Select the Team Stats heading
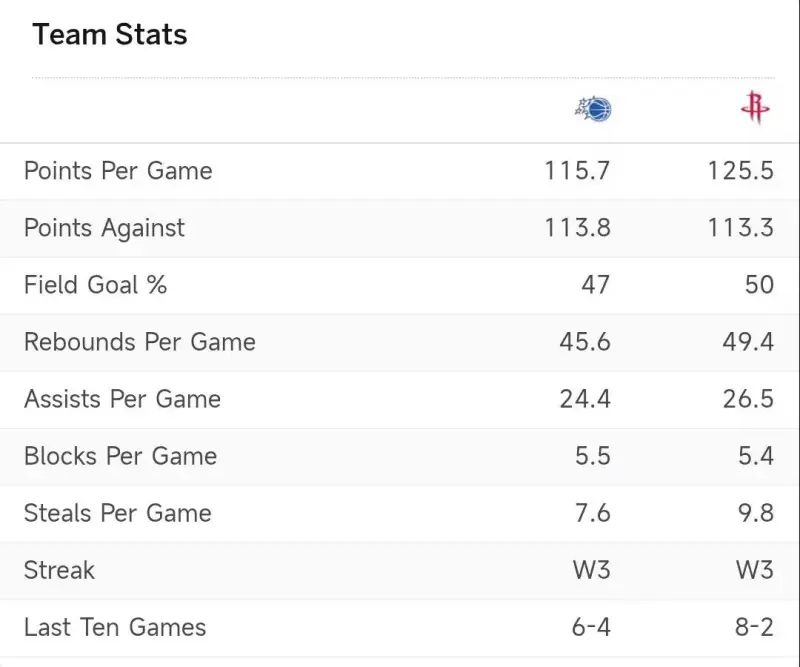This screenshot has width=800, height=667. (x=109, y=35)
